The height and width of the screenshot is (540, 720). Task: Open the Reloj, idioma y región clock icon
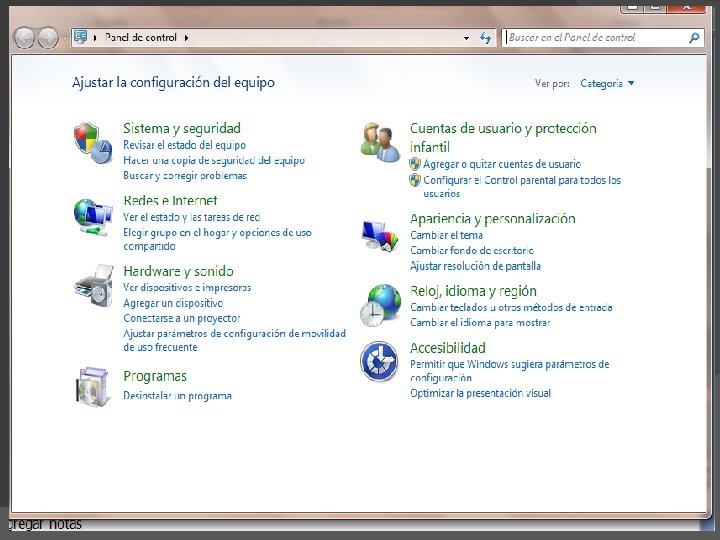[x=380, y=305]
